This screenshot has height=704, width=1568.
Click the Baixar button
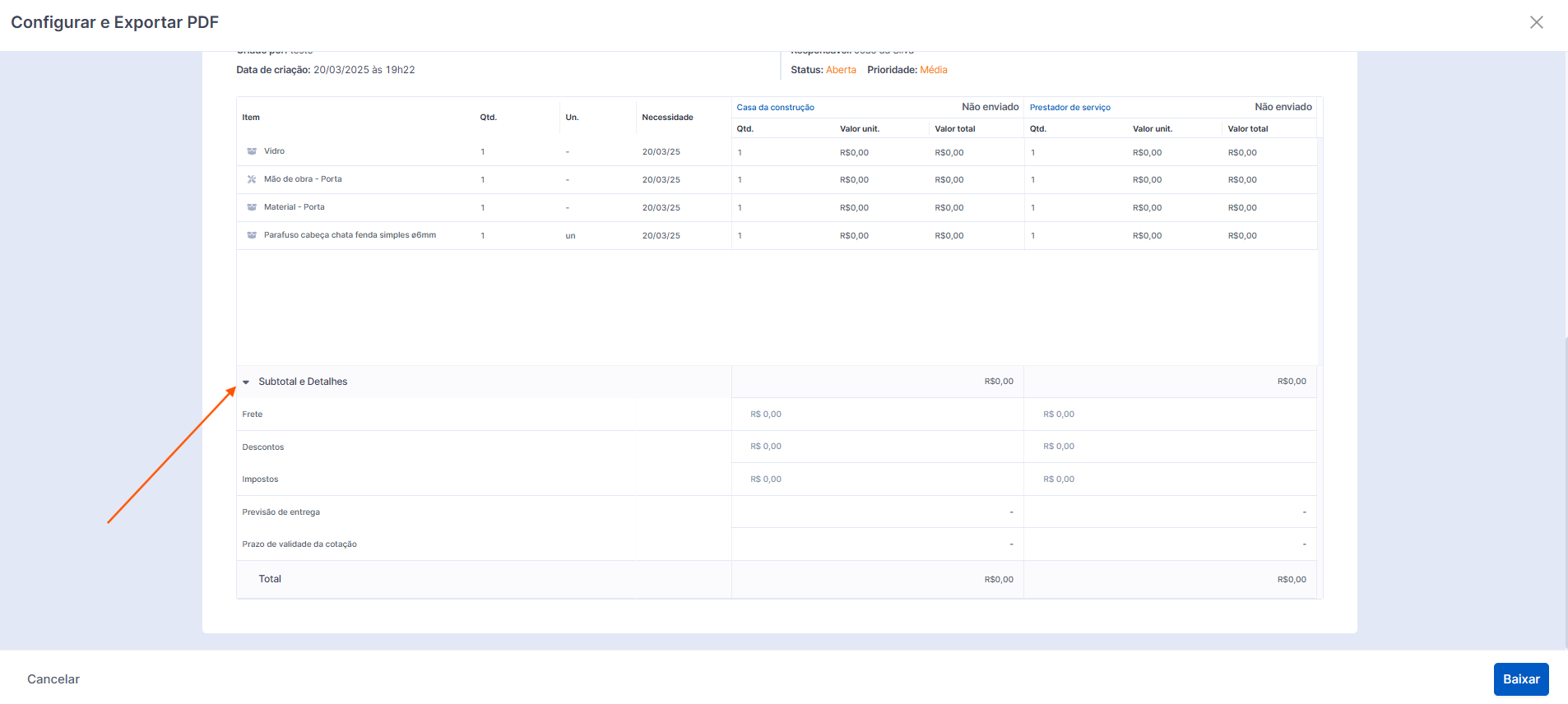click(x=1521, y=679)
